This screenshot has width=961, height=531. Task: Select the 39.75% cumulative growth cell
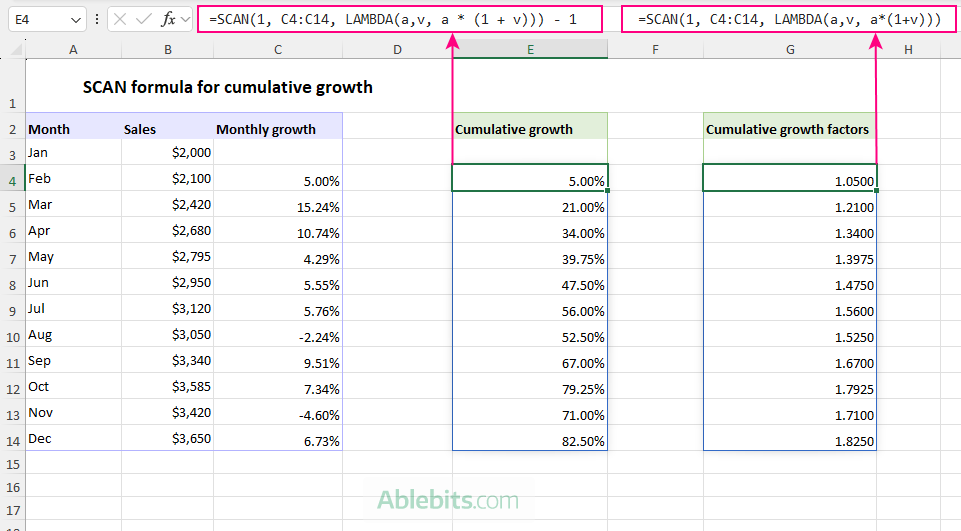point(530,256)
